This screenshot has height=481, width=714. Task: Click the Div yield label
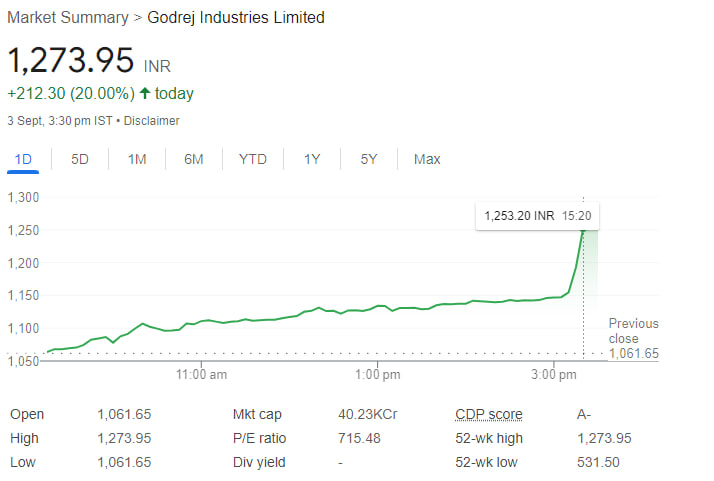click(259, 462)
